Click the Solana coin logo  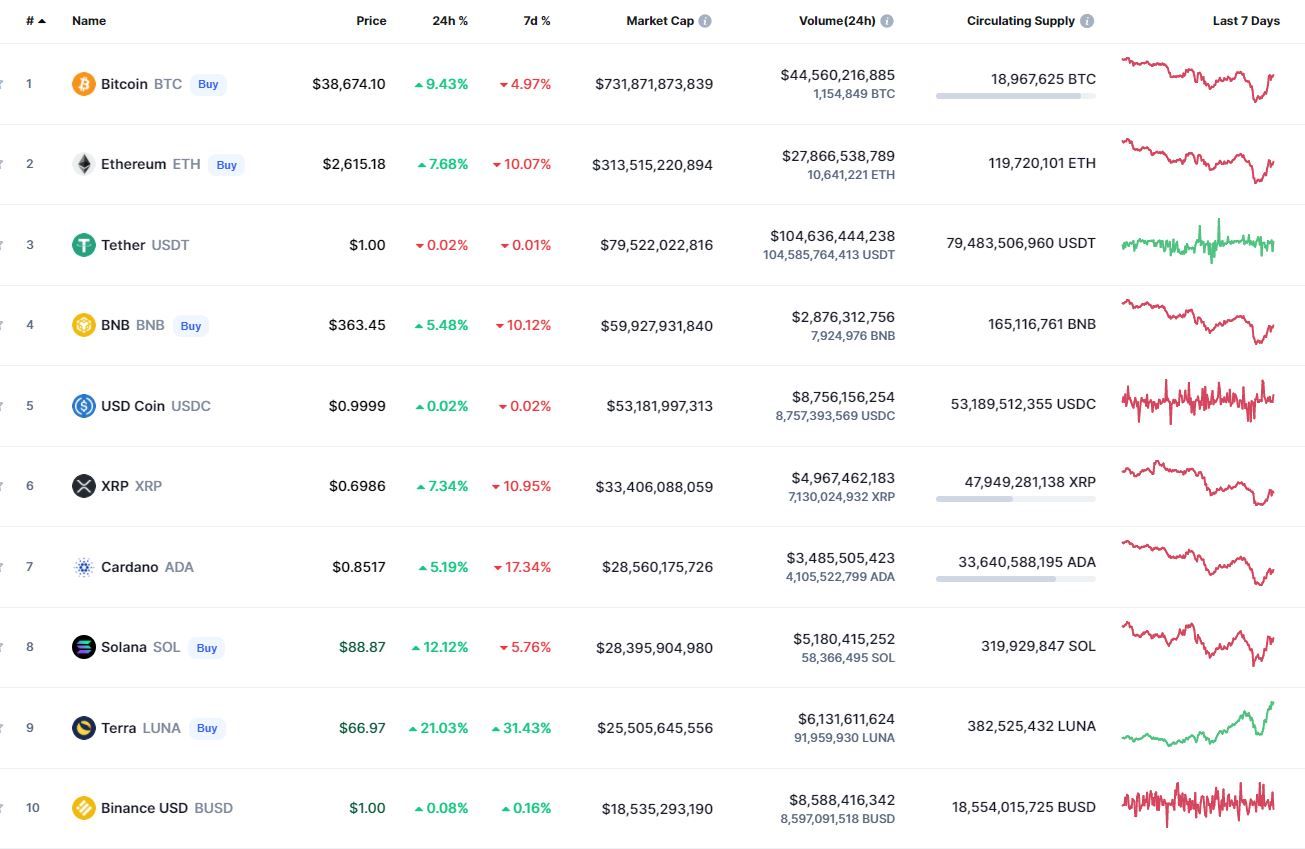[84, 647]
